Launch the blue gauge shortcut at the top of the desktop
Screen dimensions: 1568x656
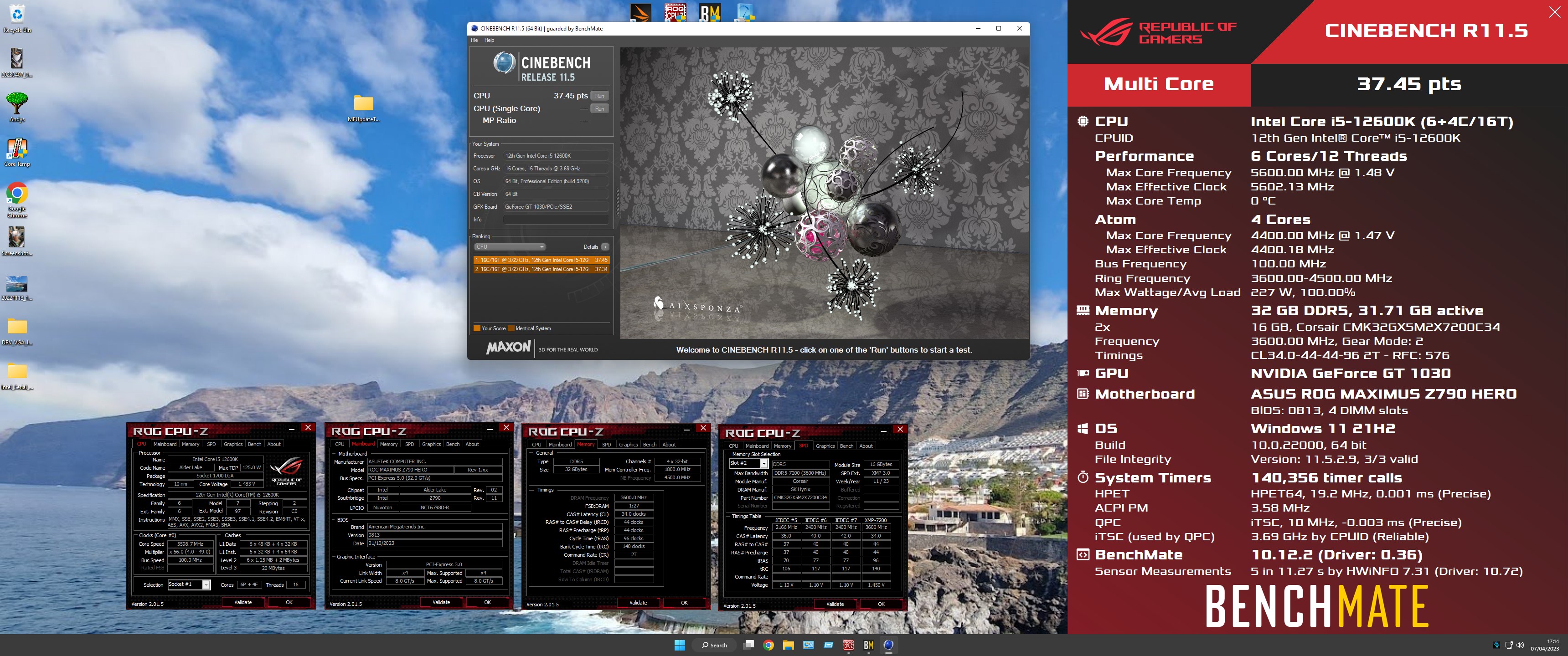745,12
